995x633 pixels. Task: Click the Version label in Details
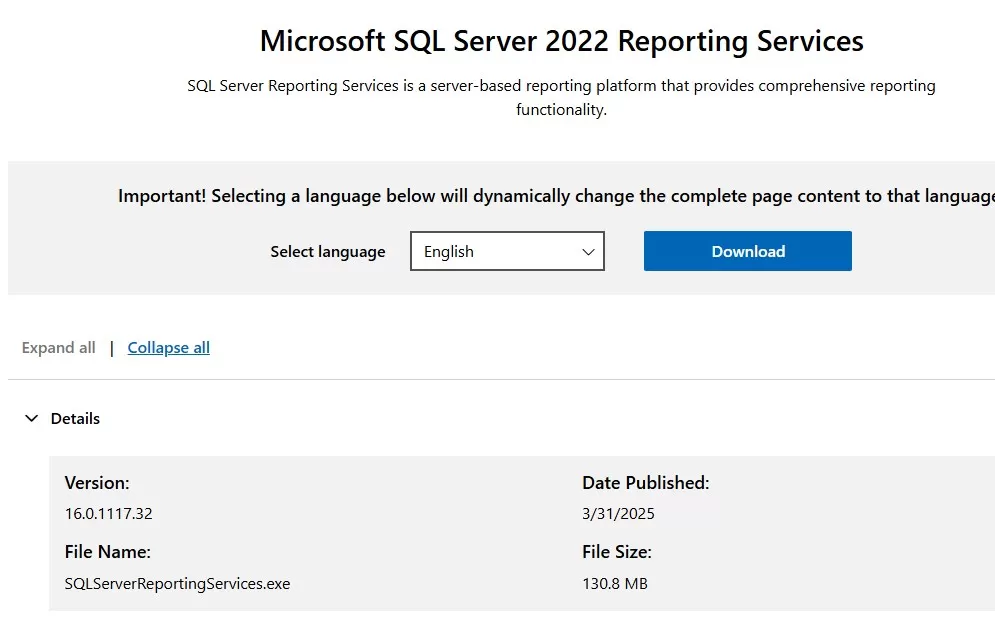pos(97,483)
